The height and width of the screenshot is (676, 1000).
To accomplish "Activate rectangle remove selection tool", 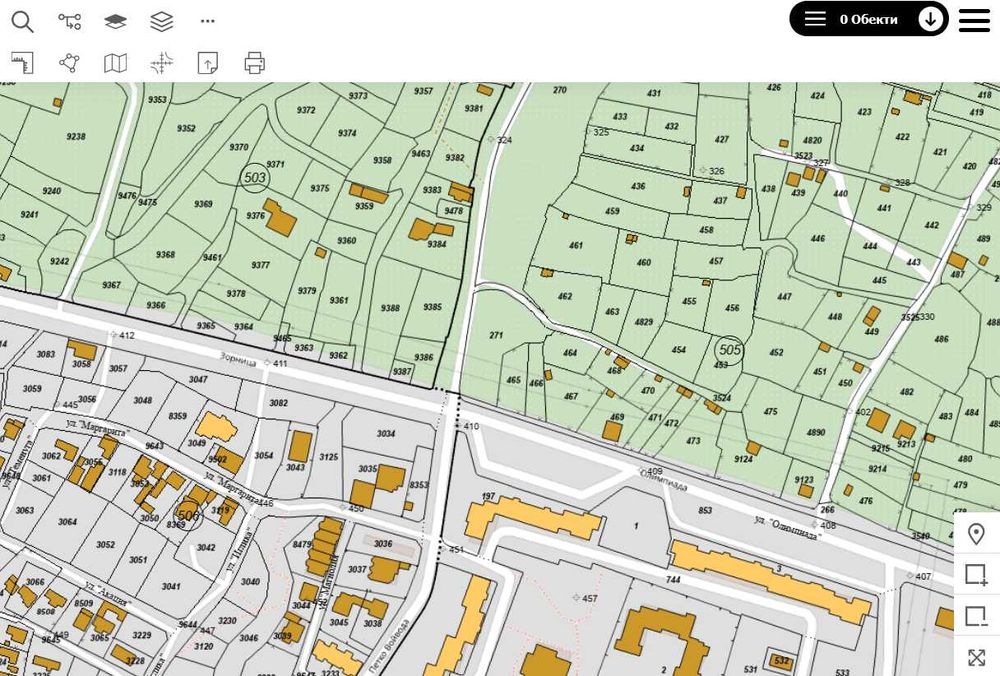I will 976,617.
